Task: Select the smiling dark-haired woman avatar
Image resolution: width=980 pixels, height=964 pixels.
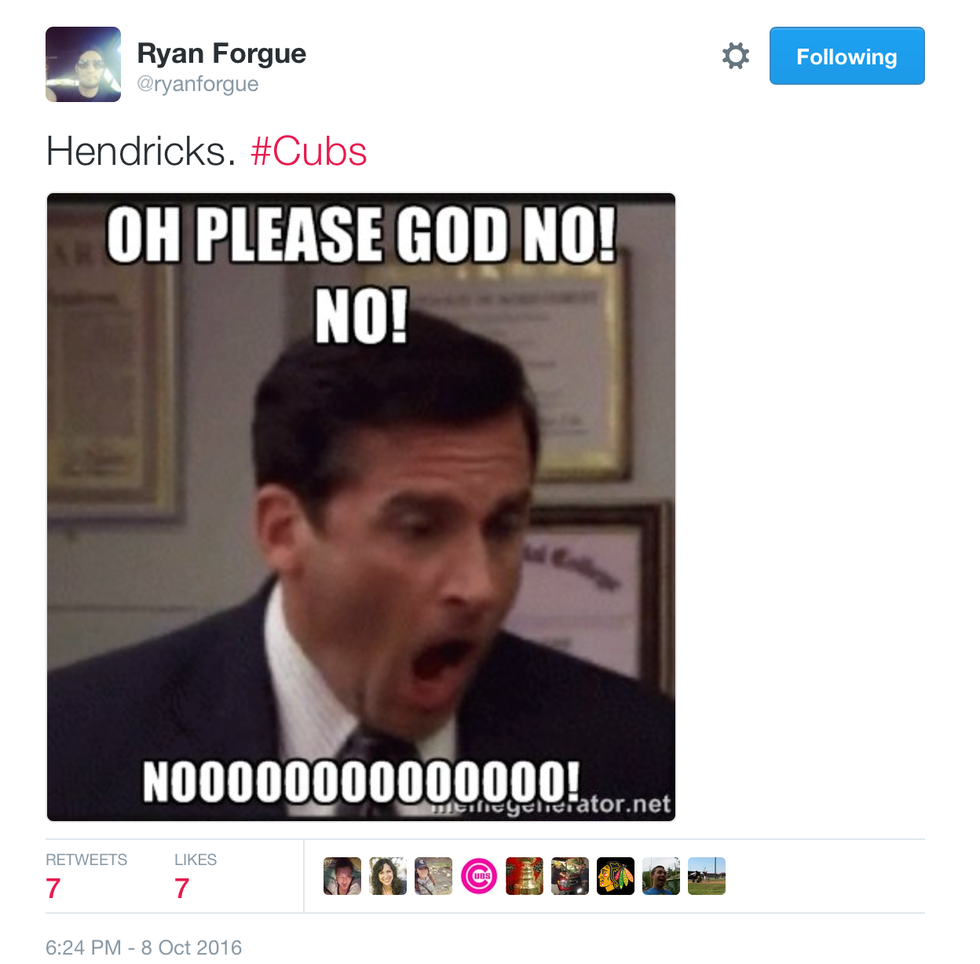Action: pos(388,876)
